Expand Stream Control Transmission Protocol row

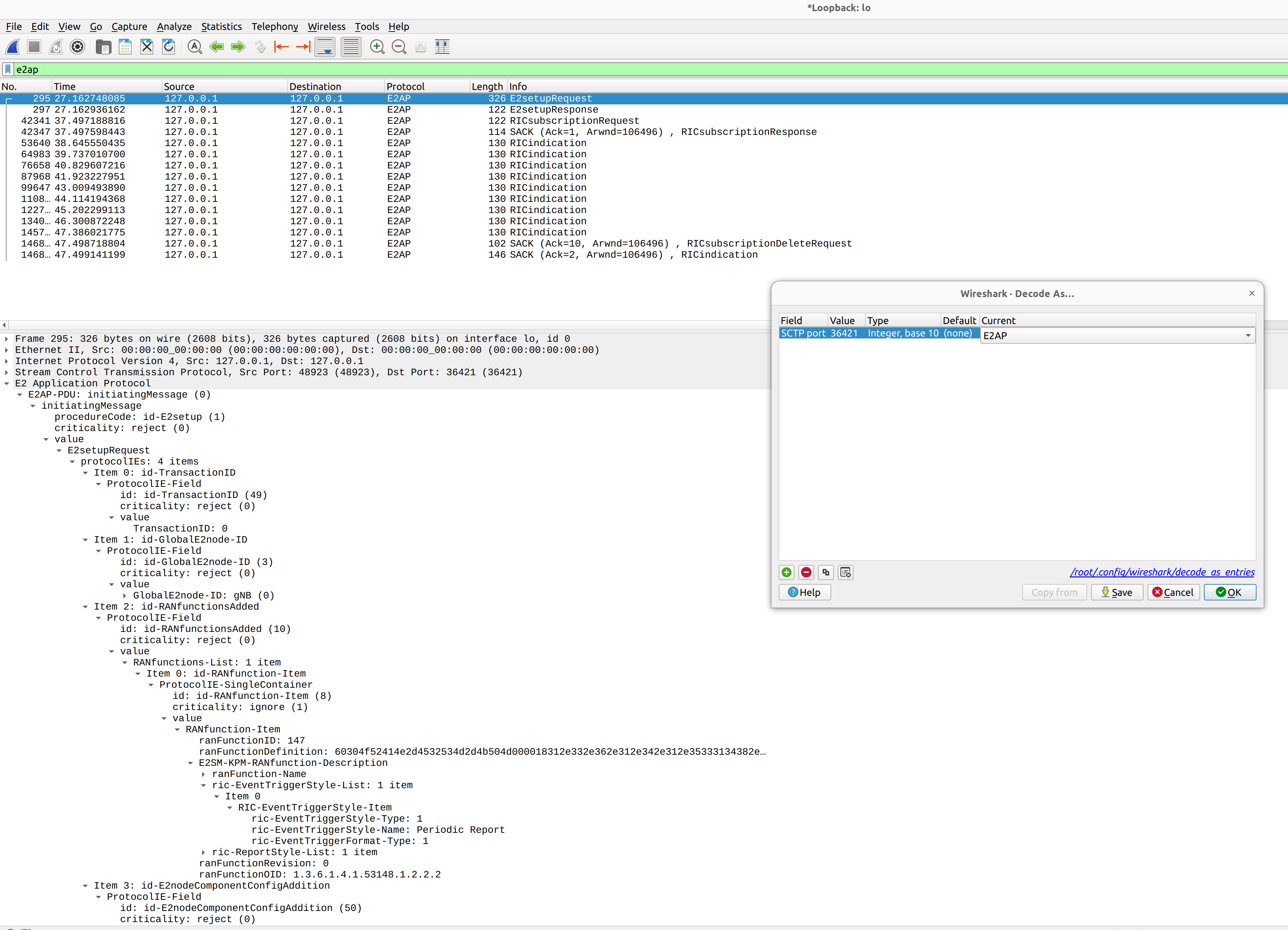pos(6,373)
